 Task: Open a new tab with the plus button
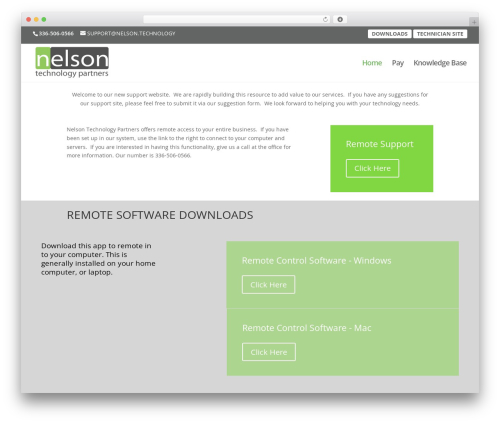click(474, 22)
